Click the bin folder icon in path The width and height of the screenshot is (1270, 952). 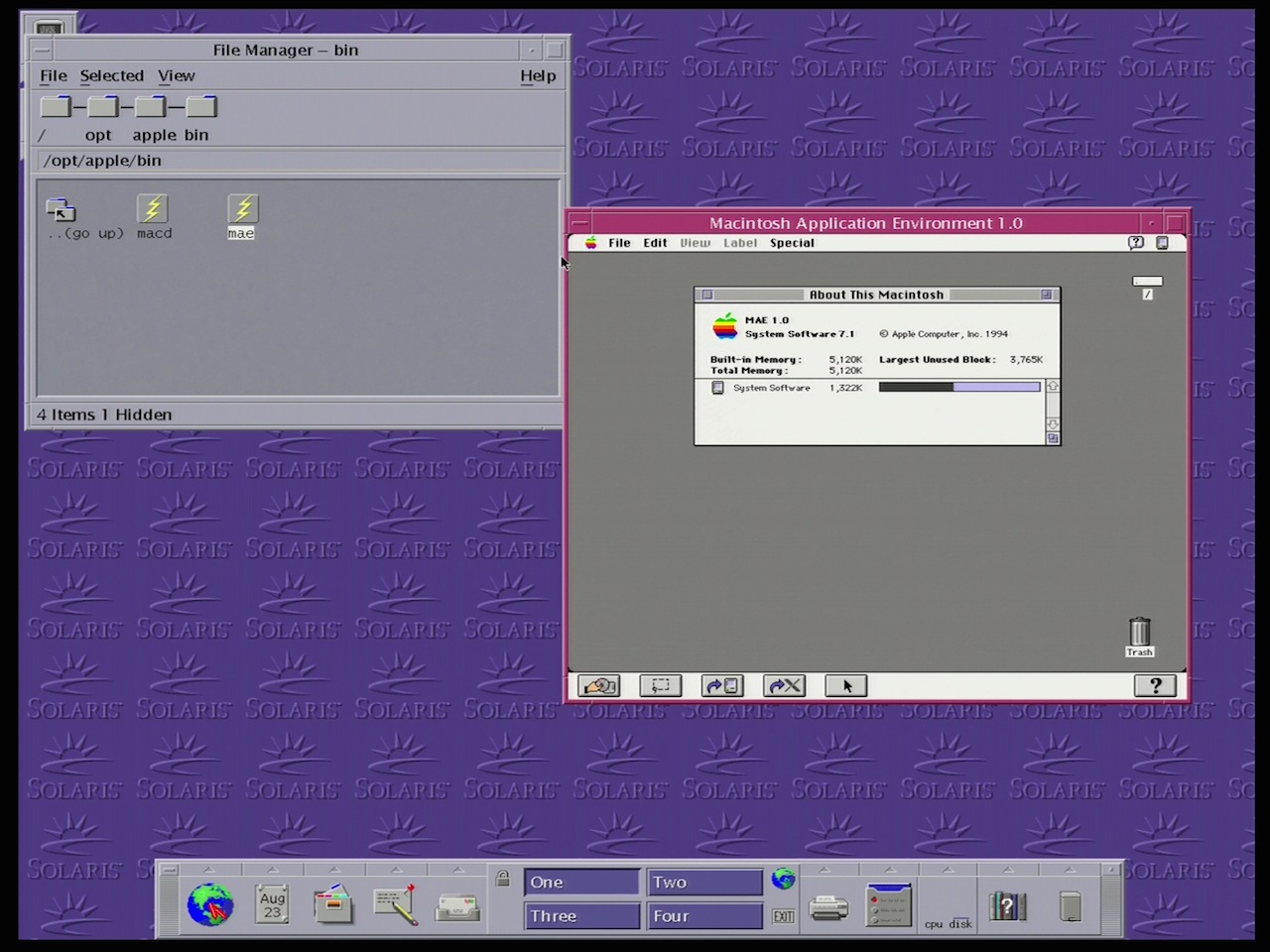tap(200, 106)
